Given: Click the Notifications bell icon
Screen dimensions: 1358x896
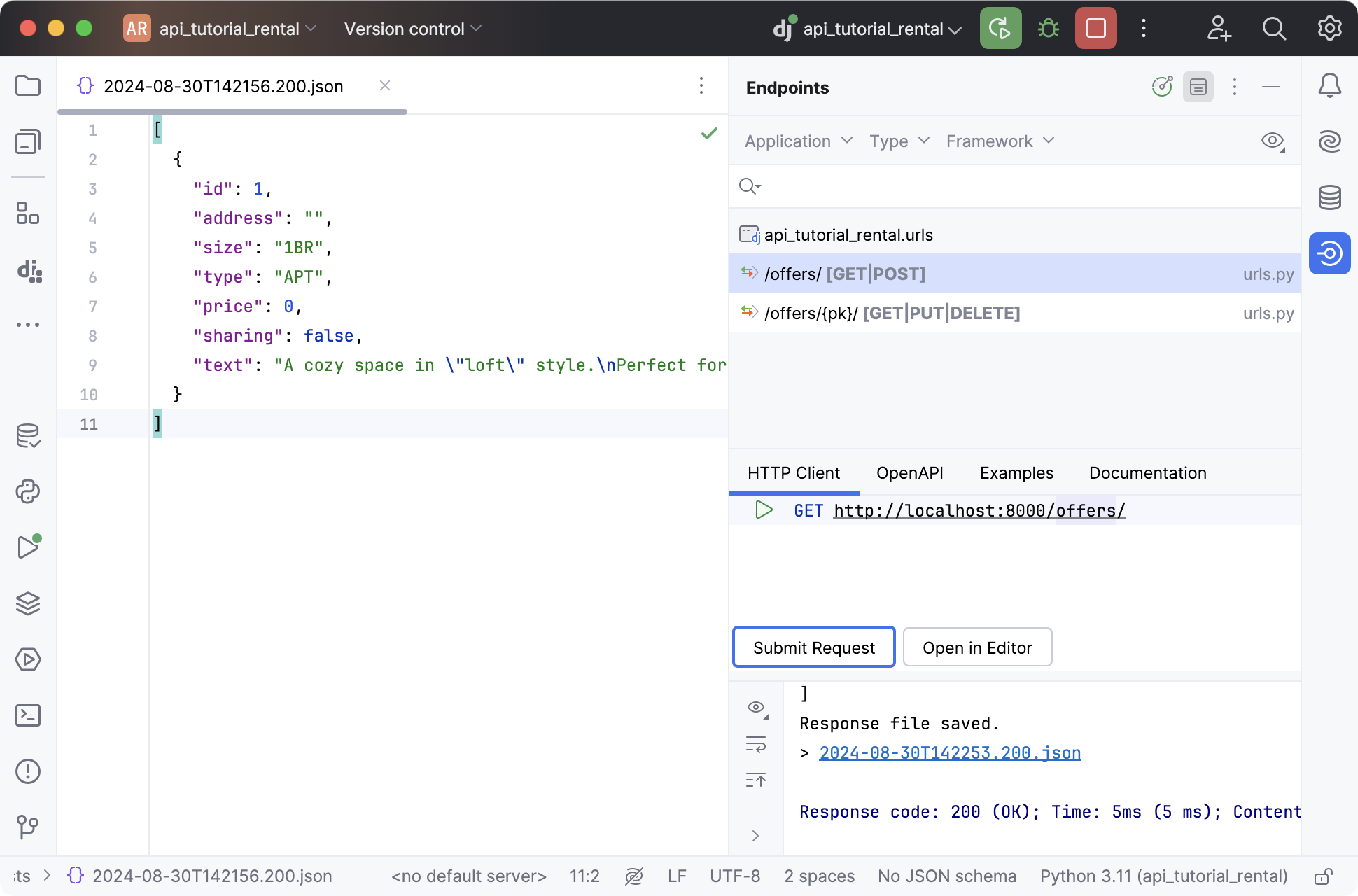Looking at the screenshot, I should 1330,85.
